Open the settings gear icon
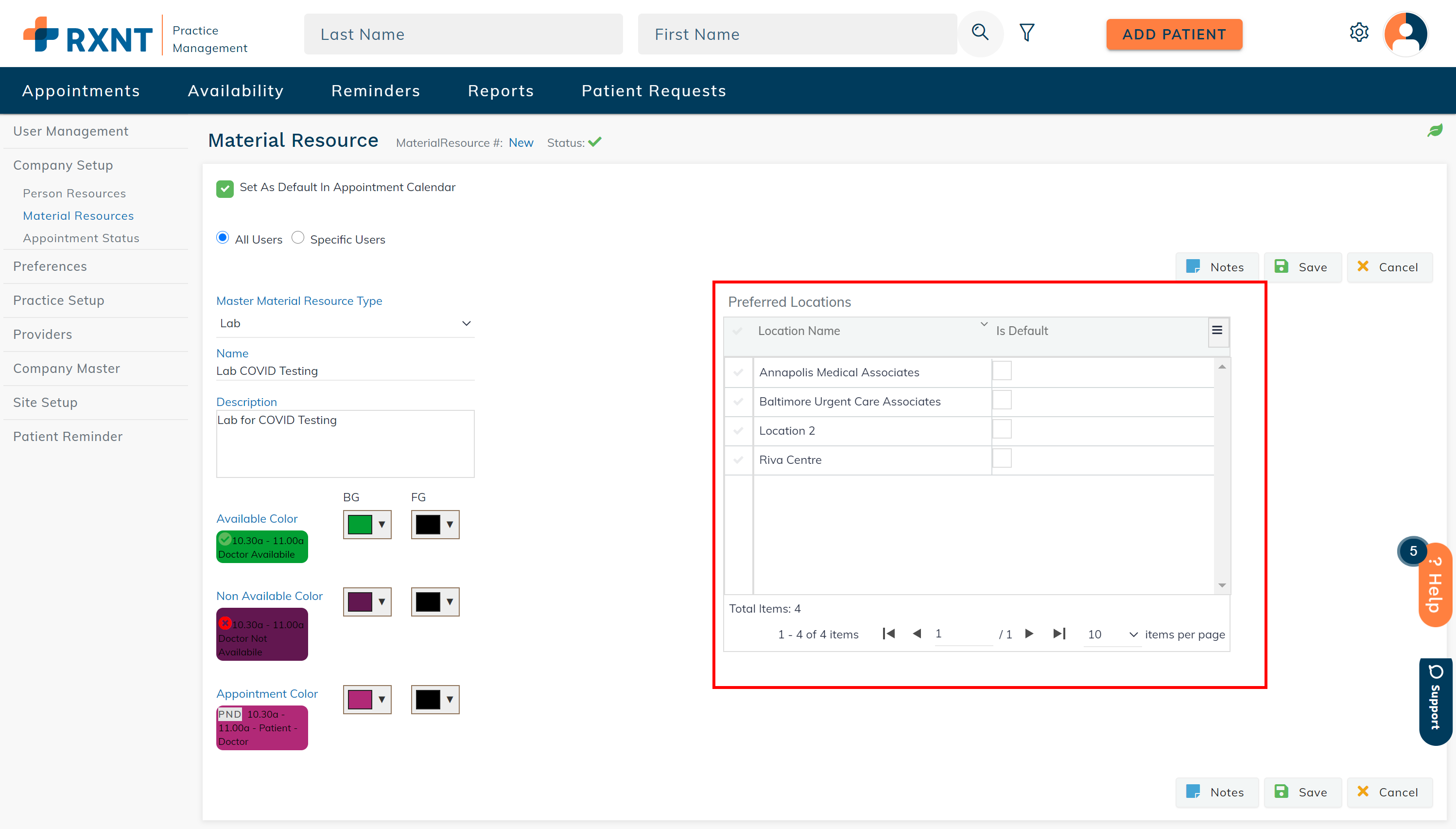This screenshot has width=1456, height=829. pos(1359,33)
